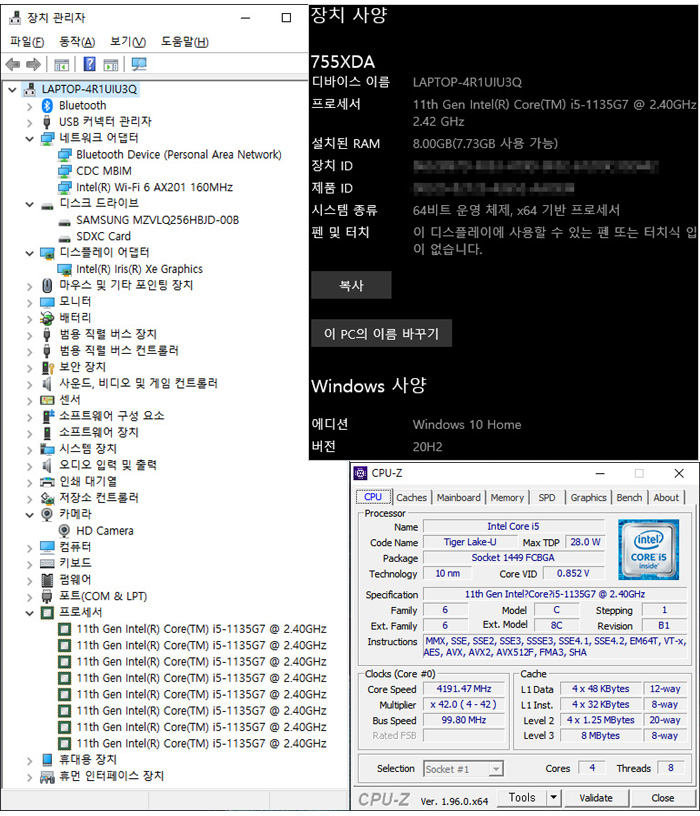700x816 pixels.
Task: Open the Tools dropdown arrow in CPU-Z
Action: (x=553, y=797)
